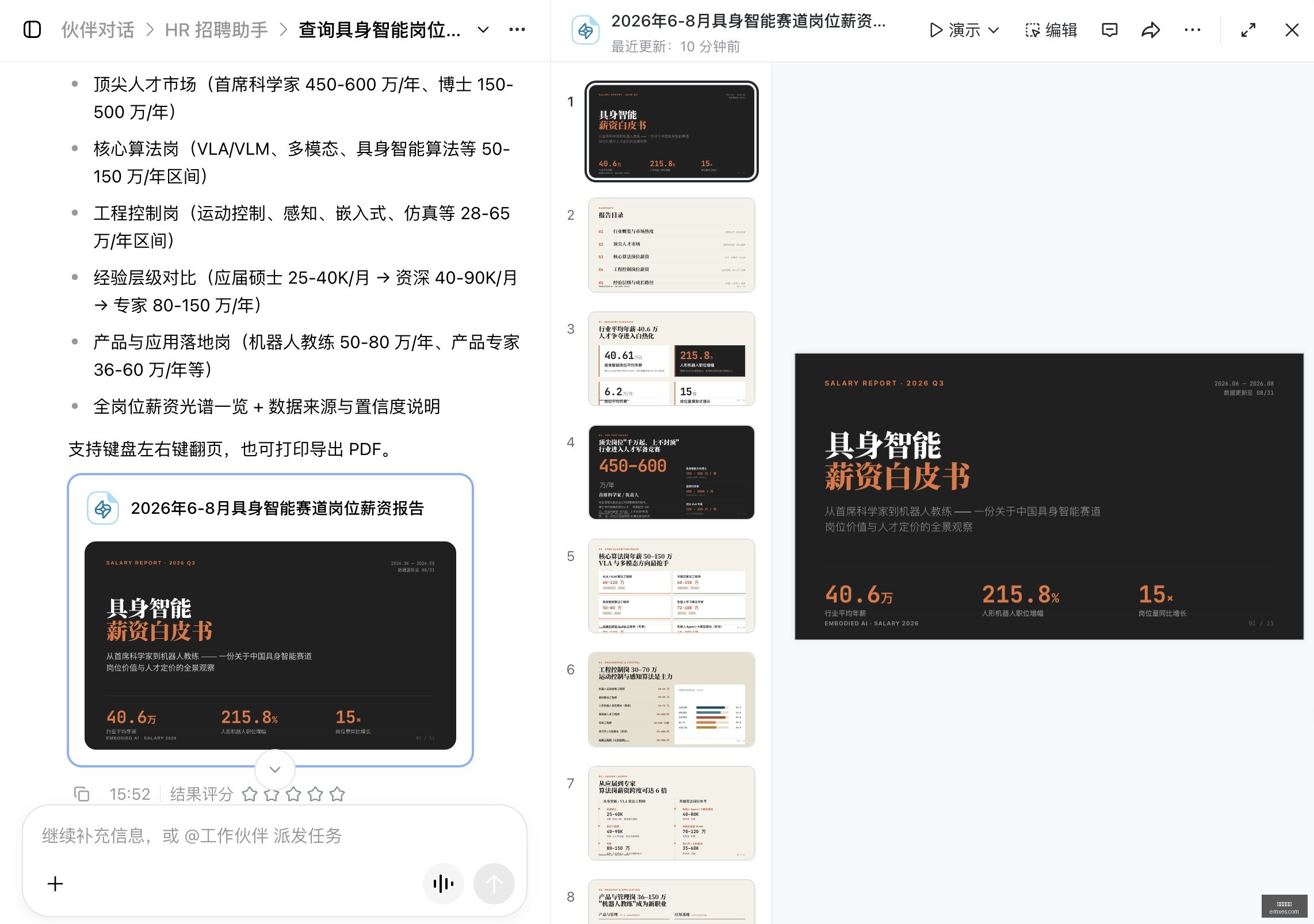Rate result three stars
This screenshot has width=1314, height=924.
tap(293, 795)
